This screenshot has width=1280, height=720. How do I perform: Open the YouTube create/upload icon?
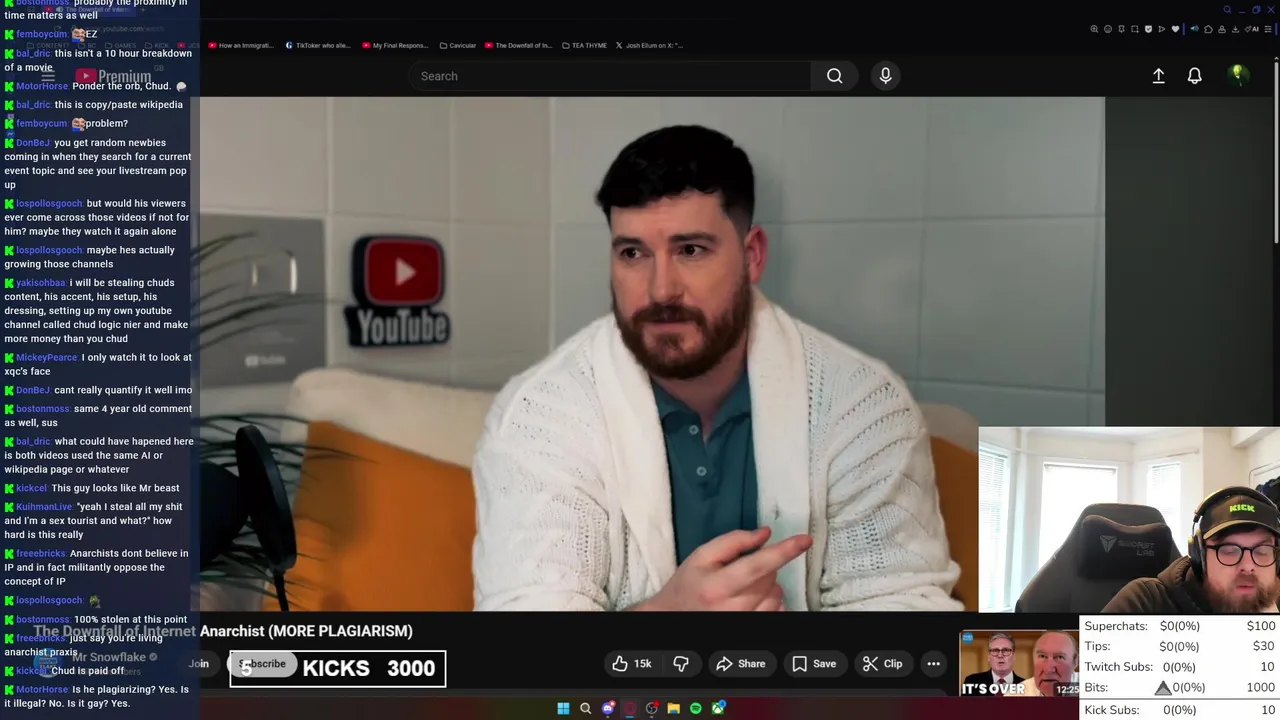pos(1158,76)
